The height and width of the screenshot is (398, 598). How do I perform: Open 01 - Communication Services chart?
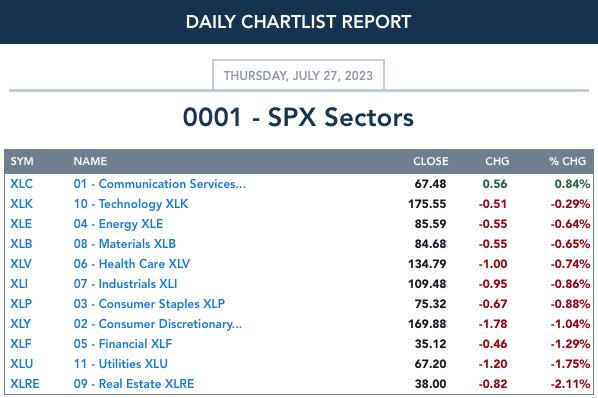click(160, 184)
